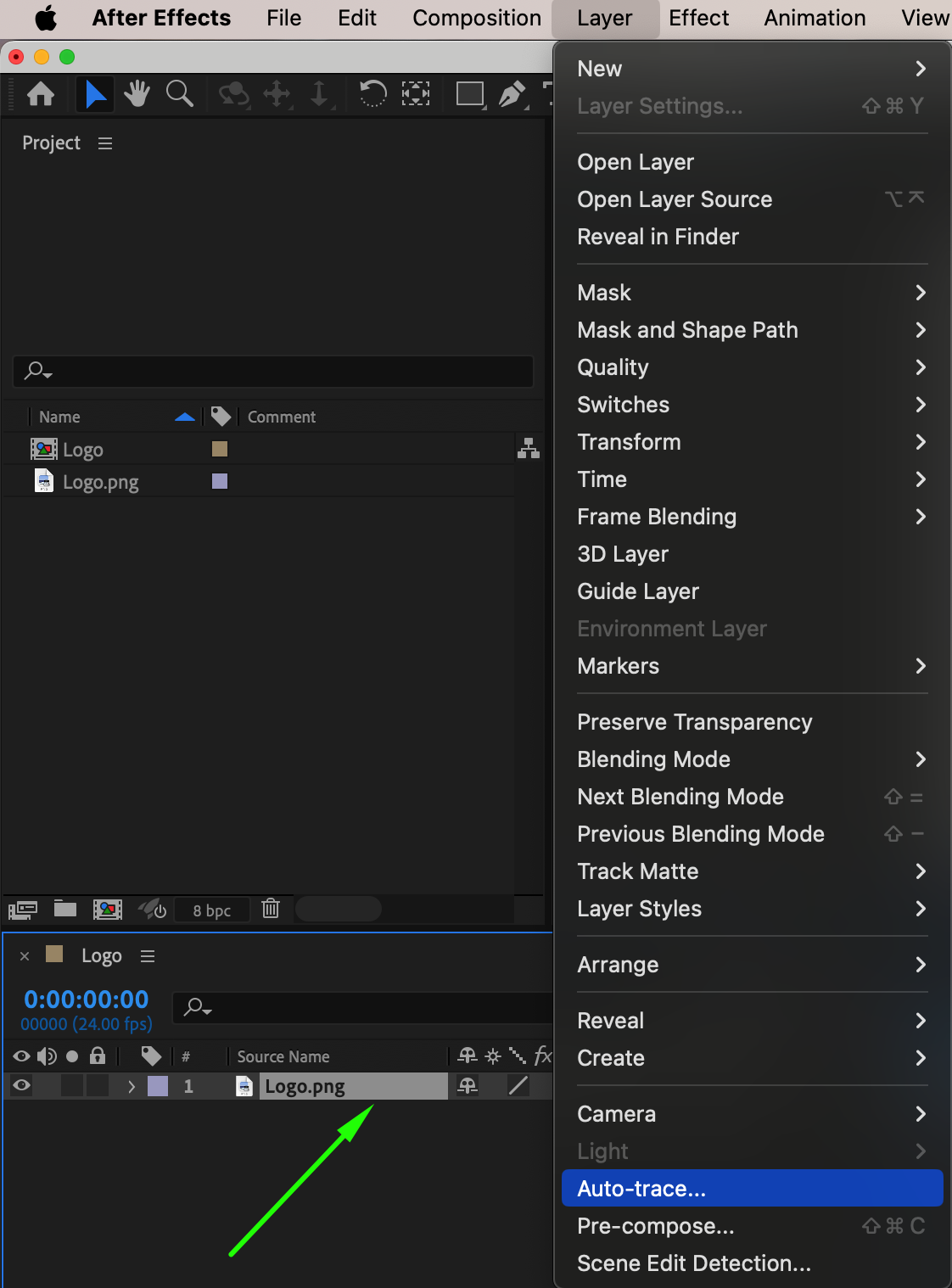Hide the Logo.png layer with its eye icon
The image size is (952, 1288).
coord(22,1086)
